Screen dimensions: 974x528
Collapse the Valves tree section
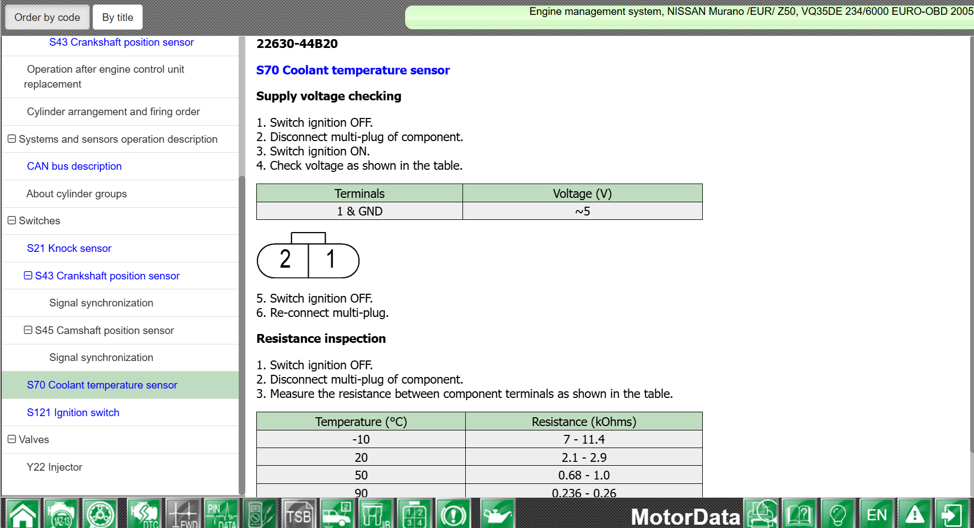[11, 439]
